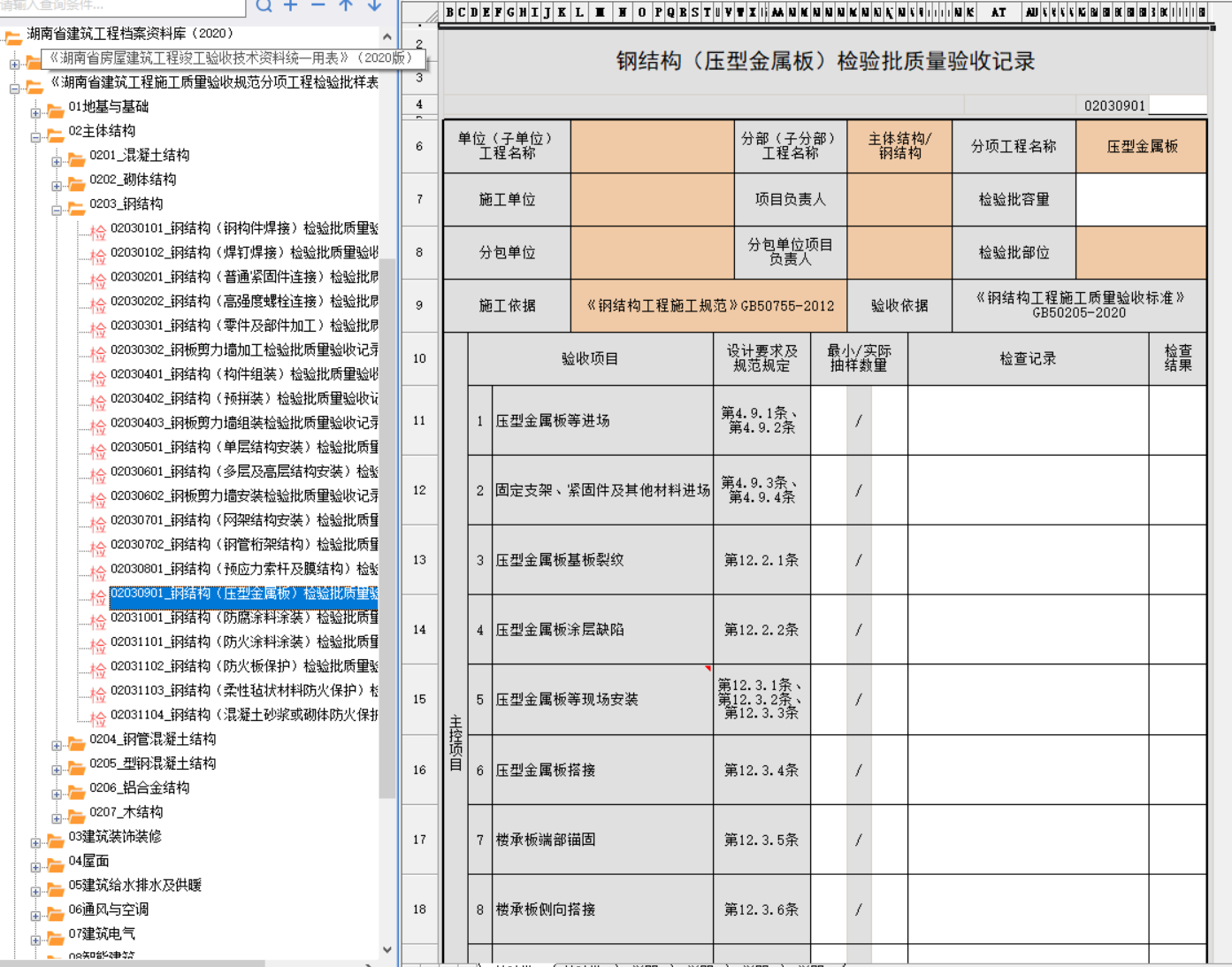
Task: Click the 01地基与基础 folder icon
Action: pyautogui.click(x=55, y=109)
